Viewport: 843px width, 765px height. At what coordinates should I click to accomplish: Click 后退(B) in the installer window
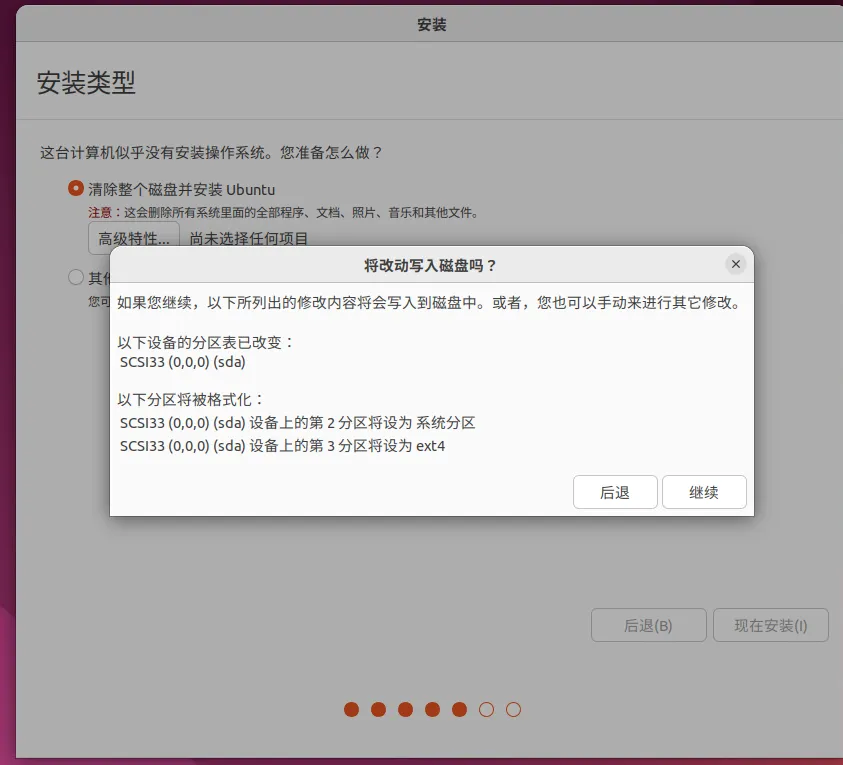(x=648, y=625)
